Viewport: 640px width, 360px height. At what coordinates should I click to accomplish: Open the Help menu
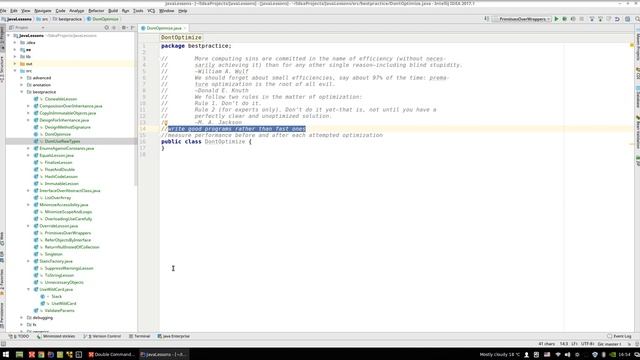183,11
